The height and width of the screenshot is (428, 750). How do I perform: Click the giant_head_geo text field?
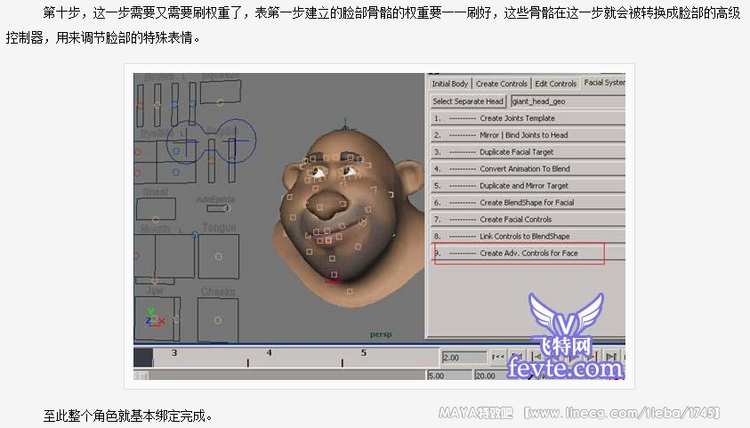[567, 101]
